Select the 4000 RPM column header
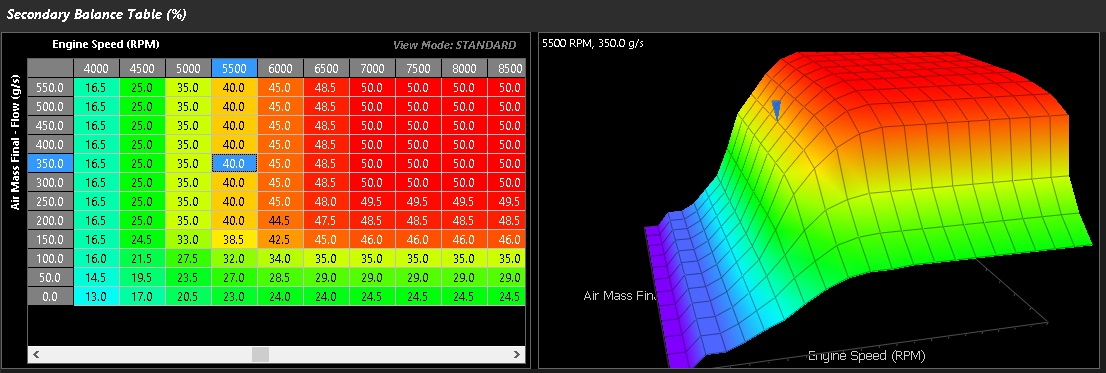 [x=97, y=68]
